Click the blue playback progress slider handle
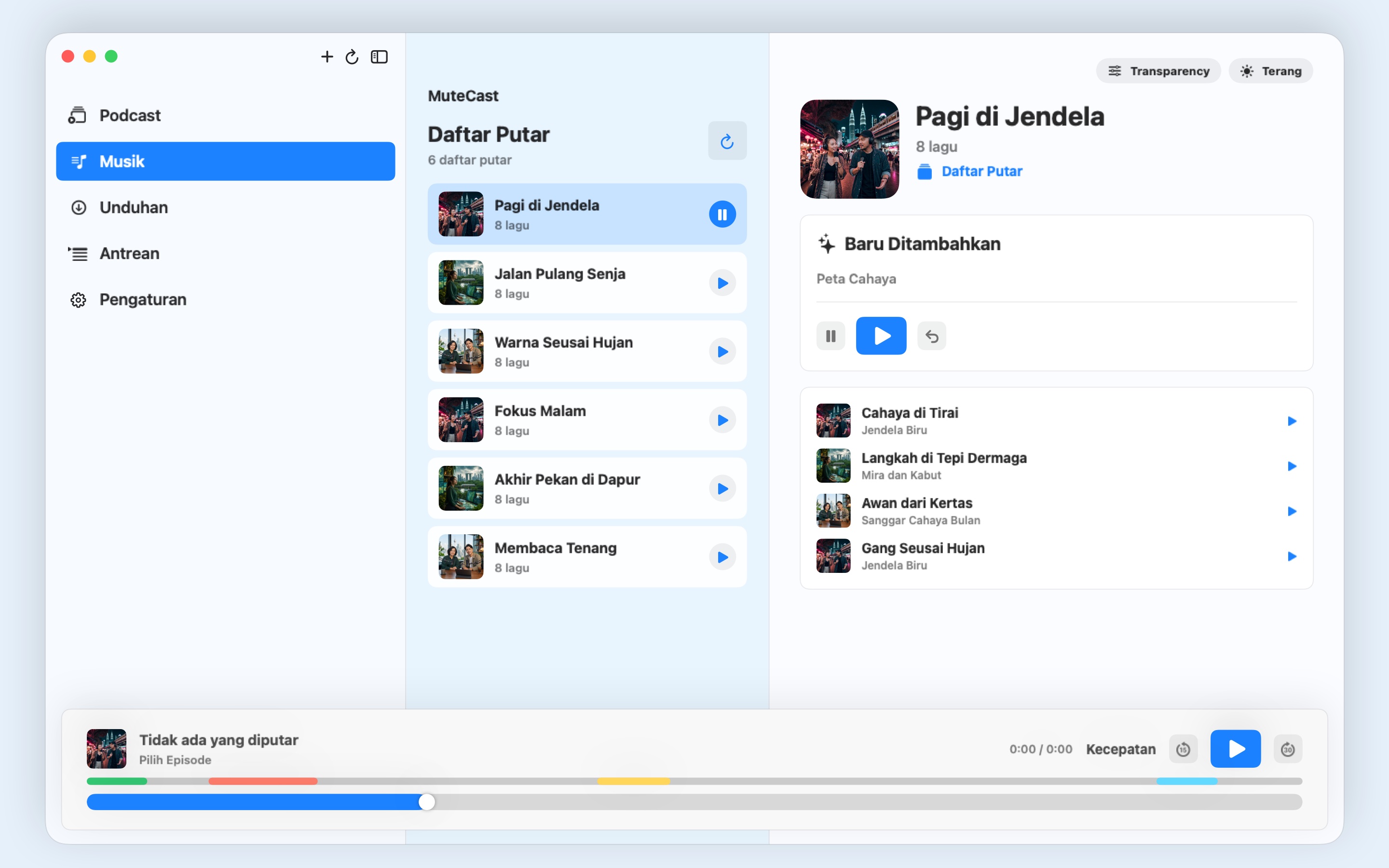The height and width of the screenshot is (868, 1389). coord(426,802)
